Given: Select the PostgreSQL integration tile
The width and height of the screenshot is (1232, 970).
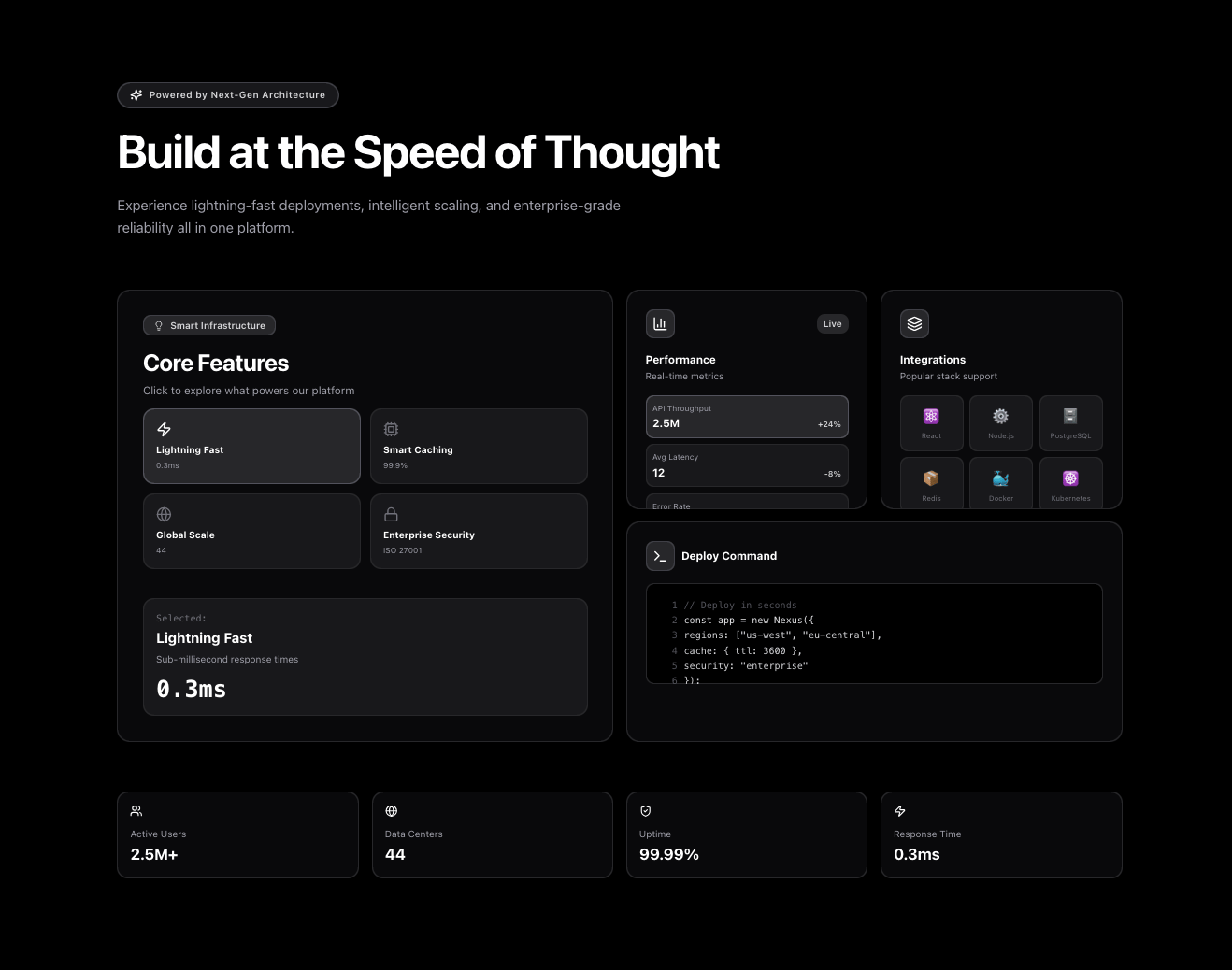Looking at the screenshot, I should click(1071, 423).
